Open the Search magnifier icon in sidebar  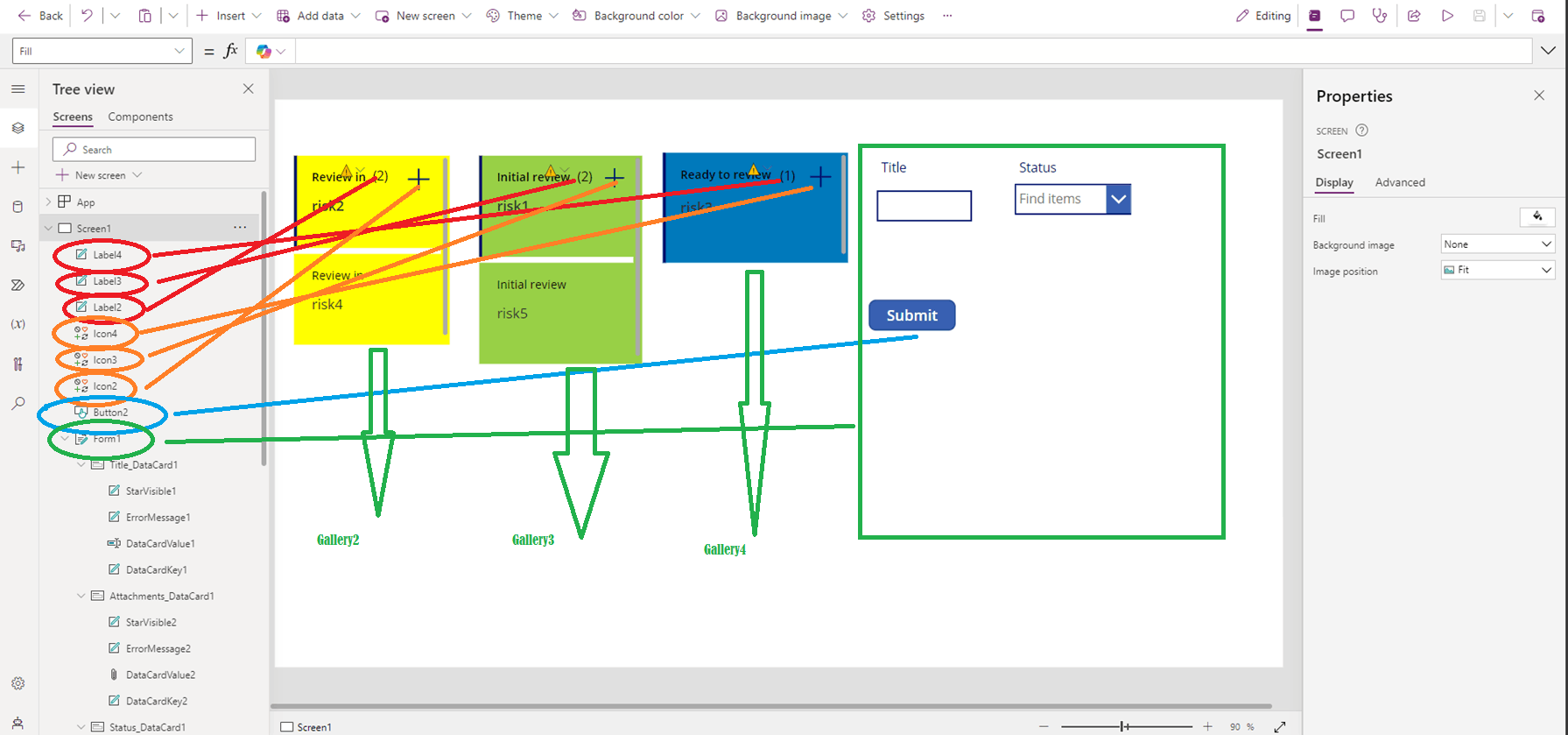coord(18,403)
